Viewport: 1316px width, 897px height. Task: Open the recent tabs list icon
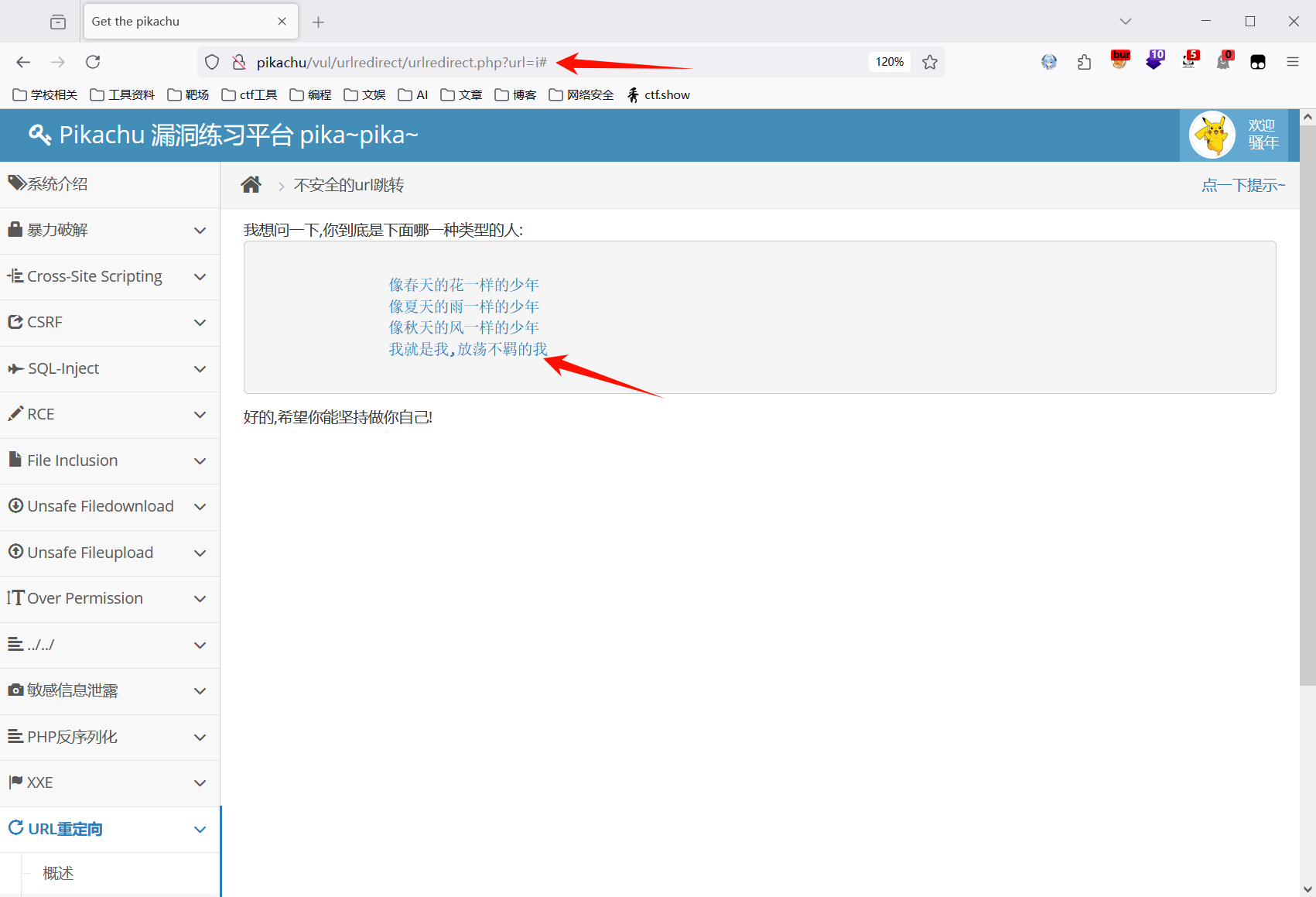(58, 22)
